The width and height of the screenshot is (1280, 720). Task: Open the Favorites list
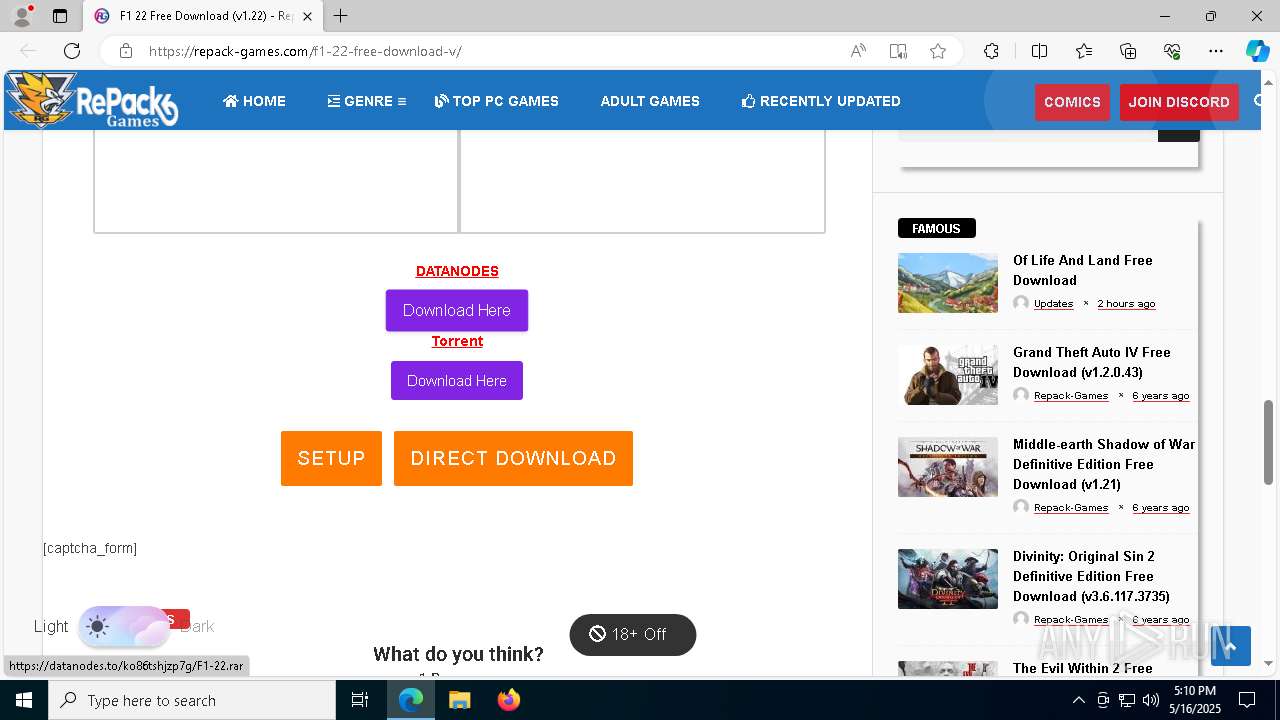click(1084, 51)
